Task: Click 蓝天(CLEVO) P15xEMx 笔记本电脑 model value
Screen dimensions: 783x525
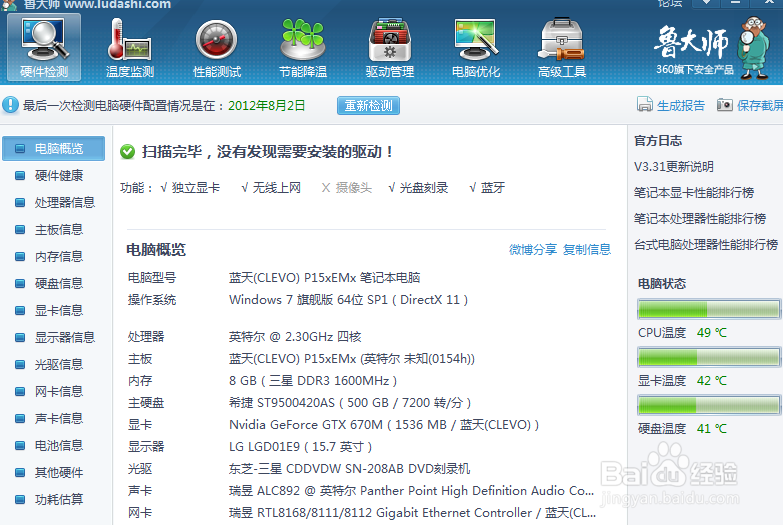Action: pyautogui.click(x=325, y=277)
